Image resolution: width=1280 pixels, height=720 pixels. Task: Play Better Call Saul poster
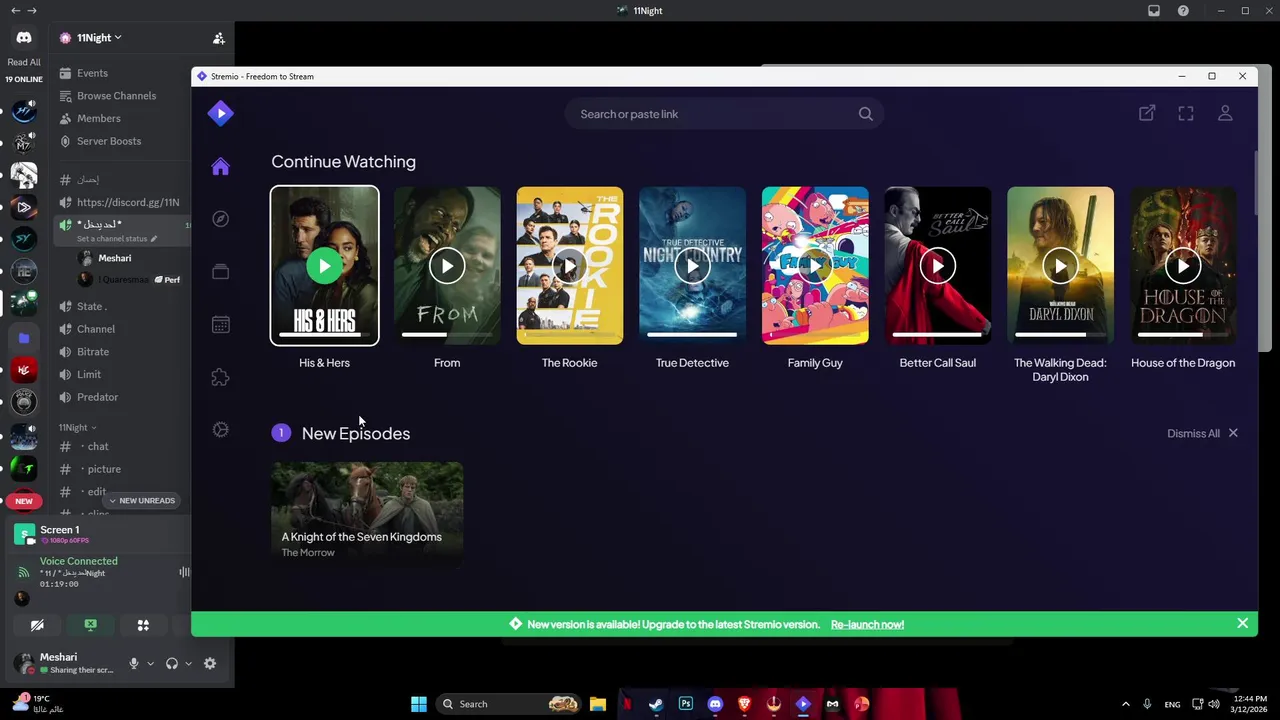(x=938, y=266)
